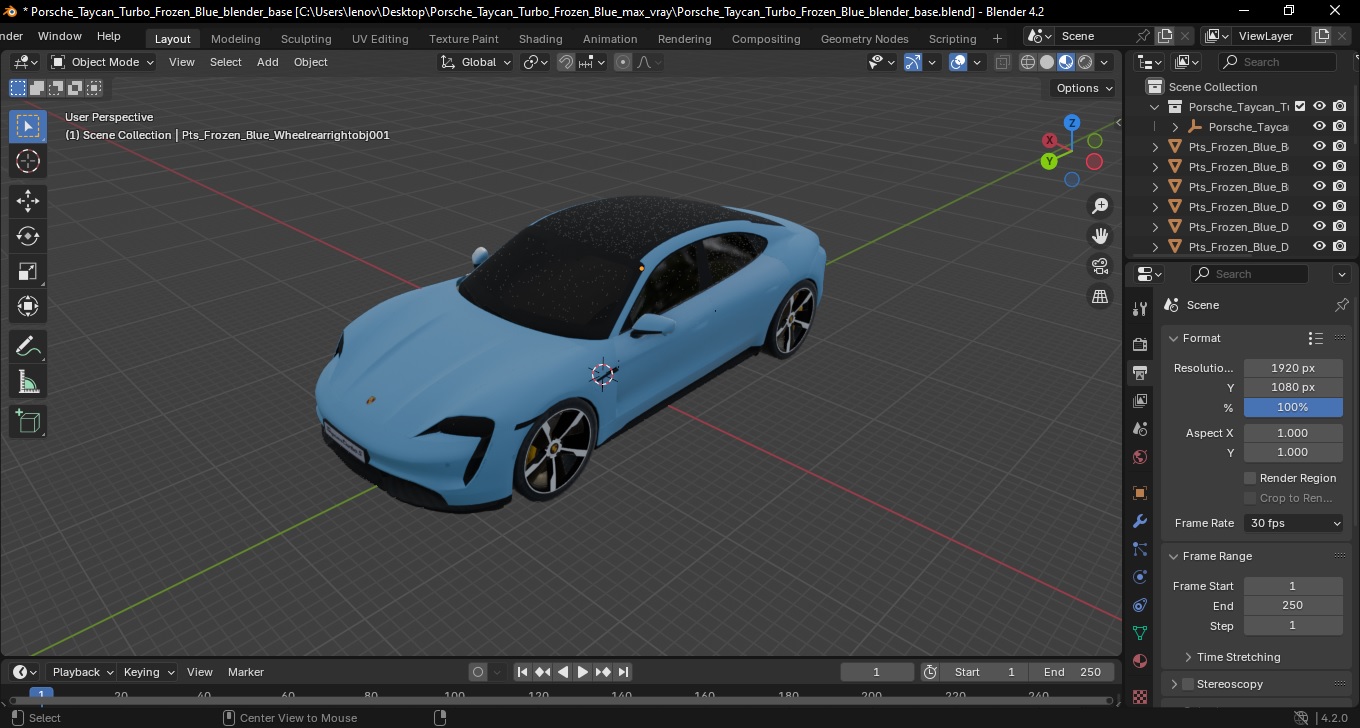
Task: Switch to the Sculpting workspace tab
Action: point(306,39)
